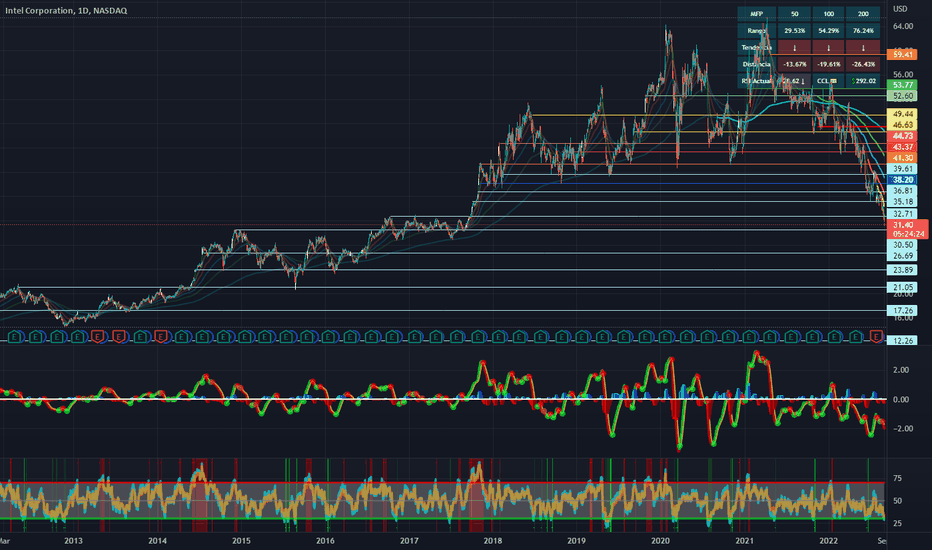Click the 200 column header in the table
The height and width of the screenshot is (550, 932).
point(863,14)
